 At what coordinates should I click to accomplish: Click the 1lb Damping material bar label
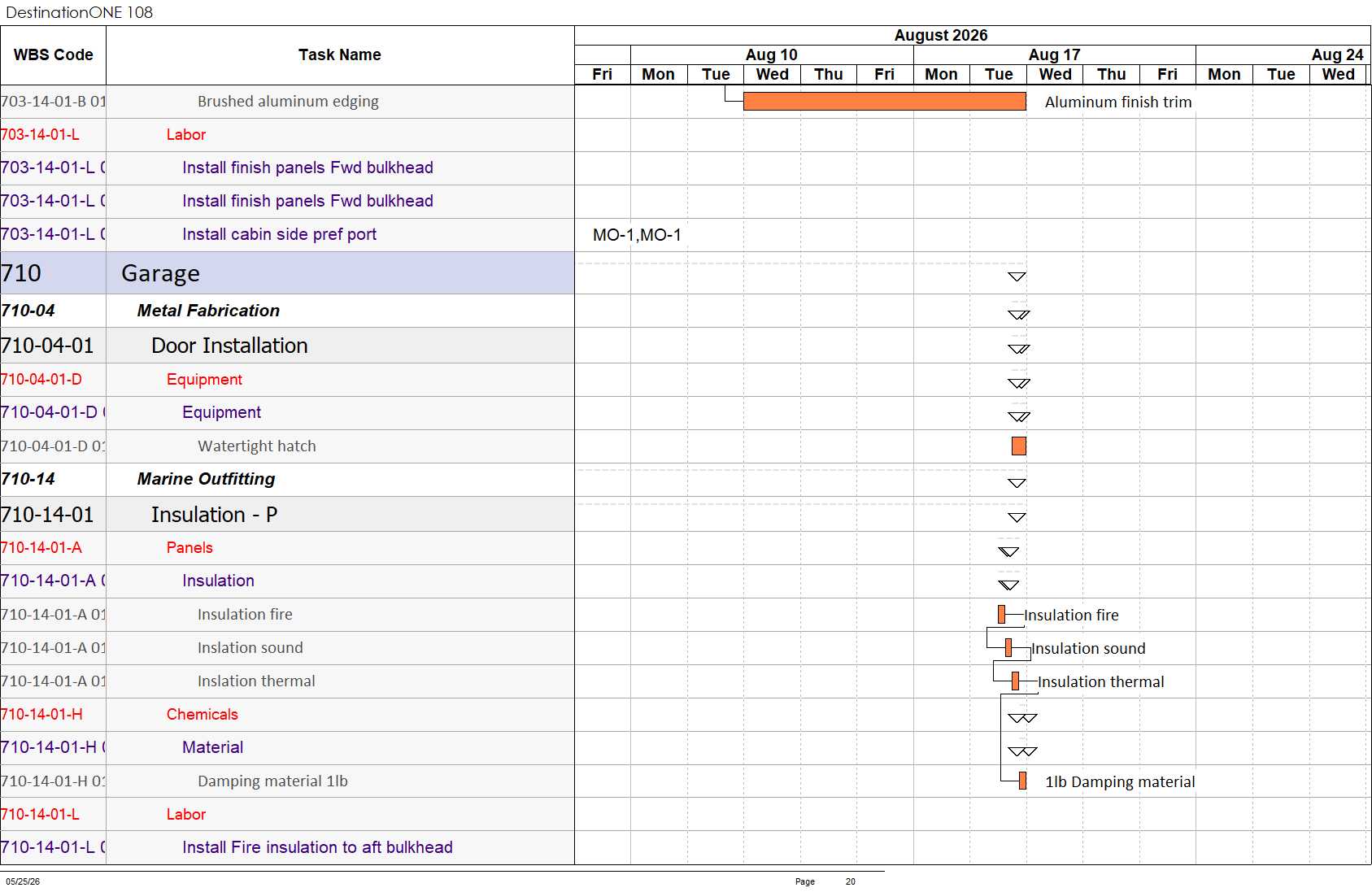pos(1120,782)
